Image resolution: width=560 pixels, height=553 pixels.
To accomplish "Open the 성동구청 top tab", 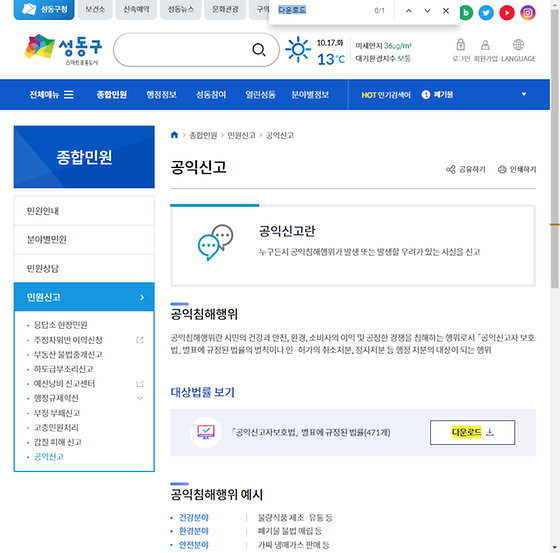I will coord(44,9).
